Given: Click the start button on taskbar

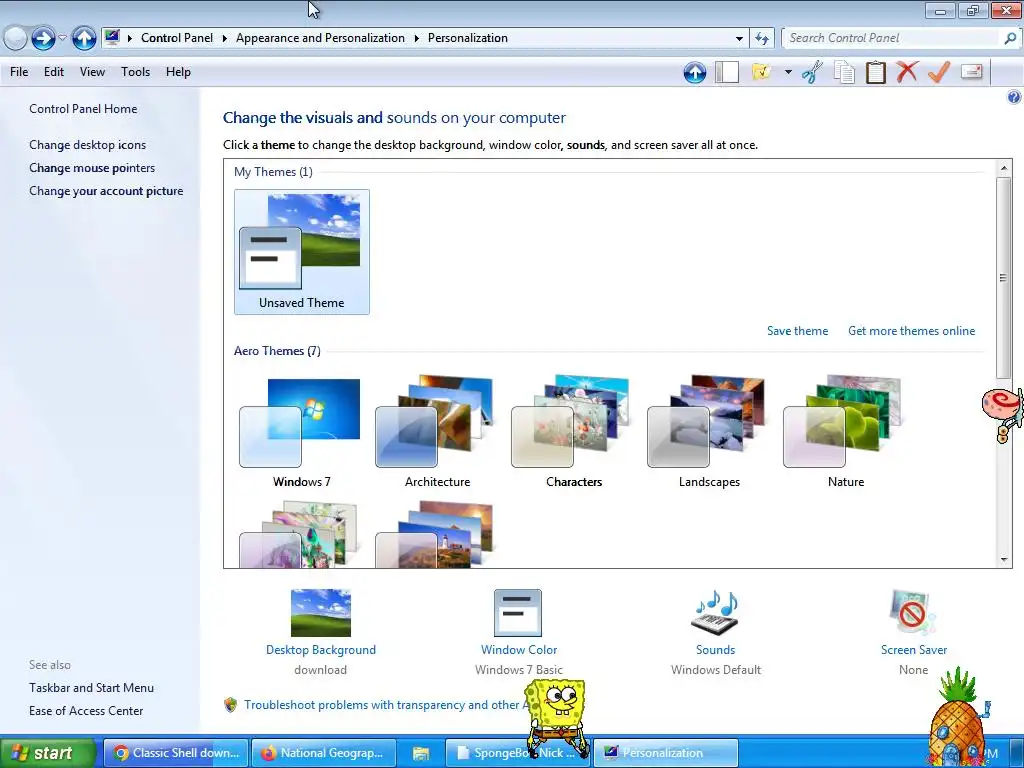Looking at the screenshot, I should tap(48, 753).
